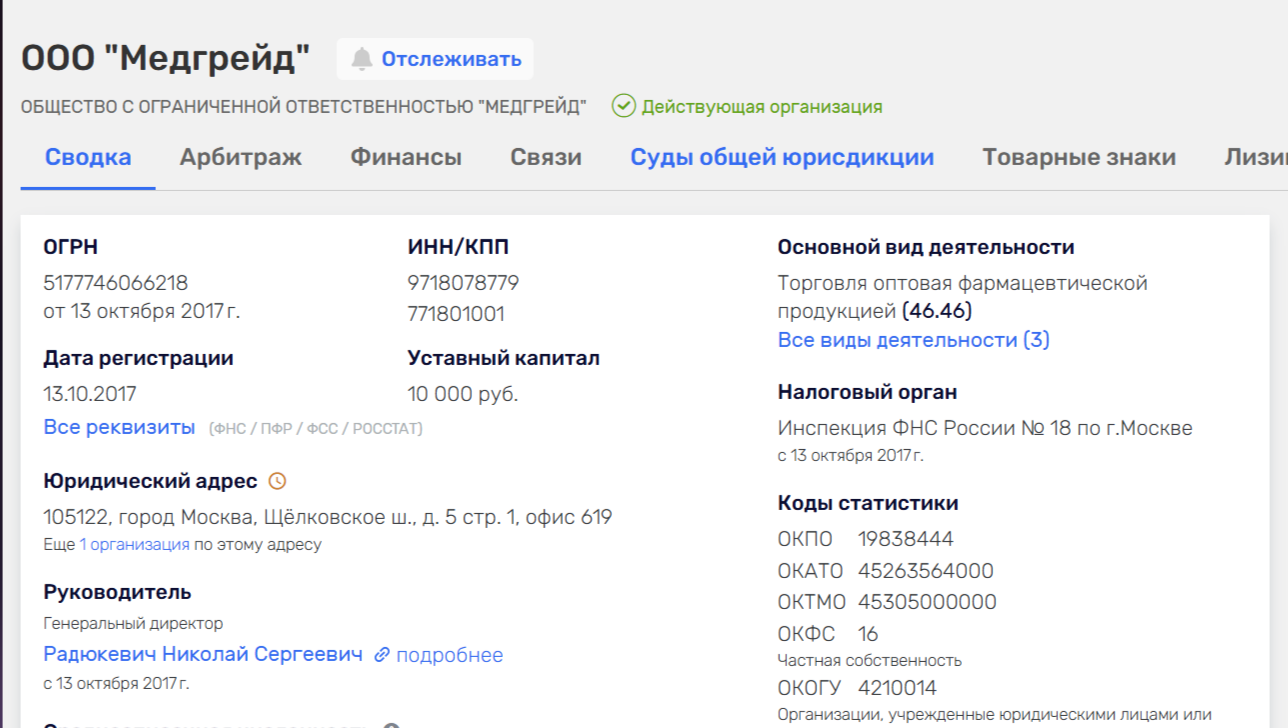Open the Сводка tab
Screen dimensions: 1288x728
(88, 157)
